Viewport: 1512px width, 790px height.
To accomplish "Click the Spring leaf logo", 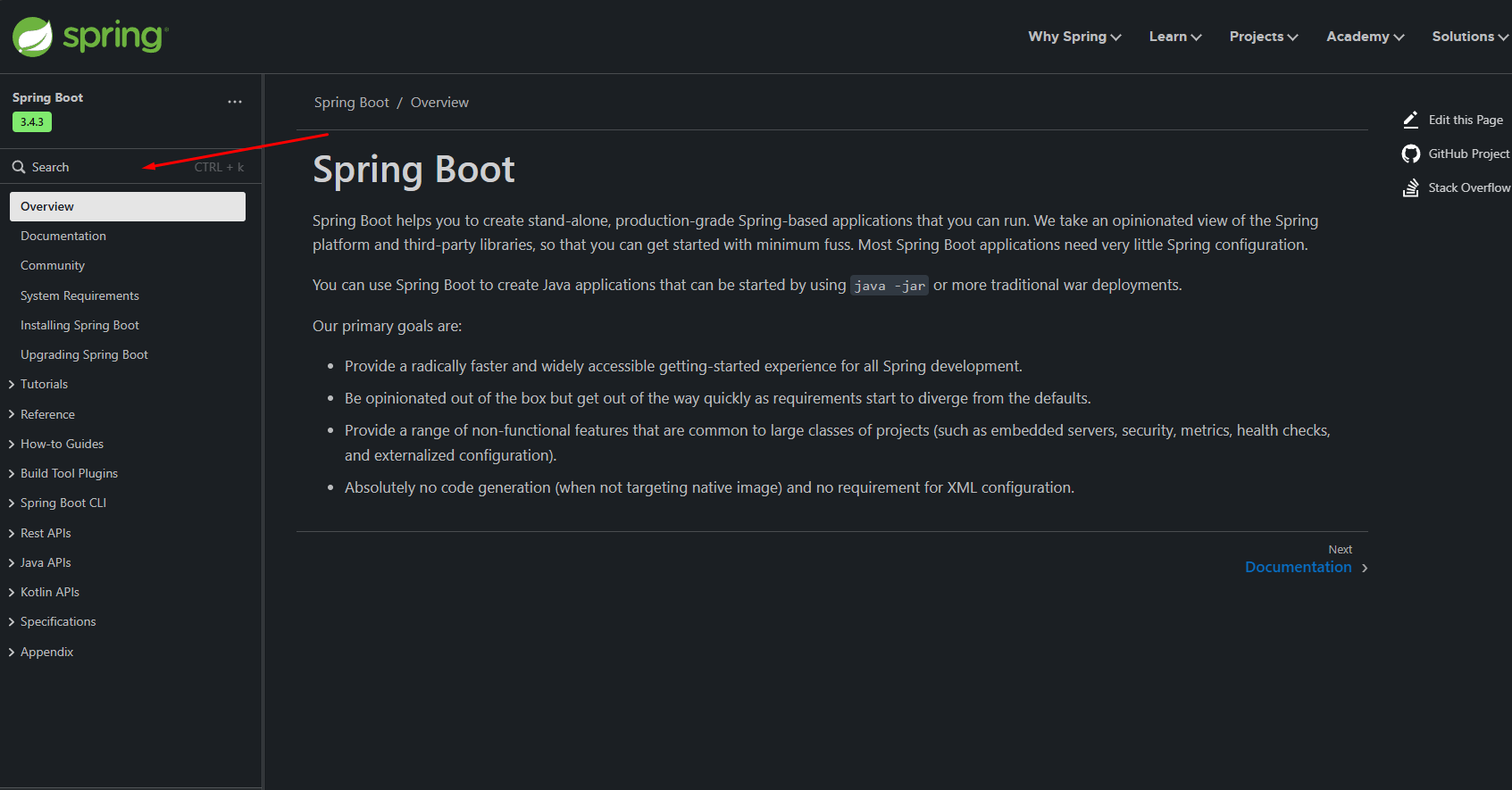I will pos(33,37).
